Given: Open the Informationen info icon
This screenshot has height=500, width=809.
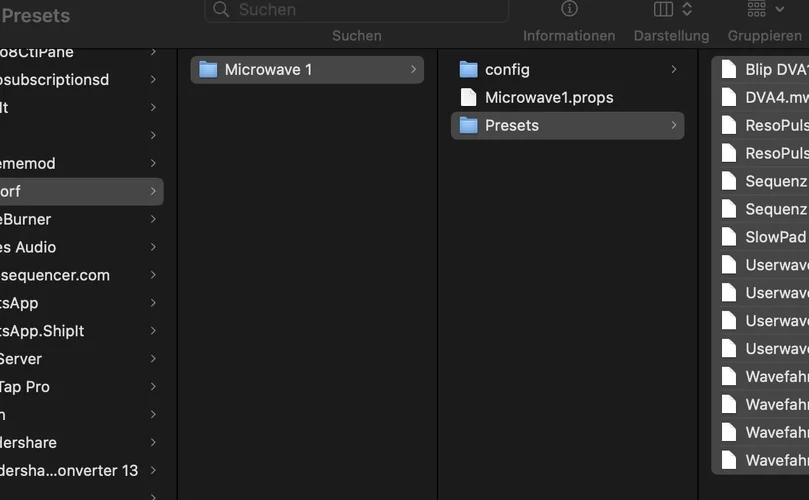Looking at the screenshot, I should 569,8.
